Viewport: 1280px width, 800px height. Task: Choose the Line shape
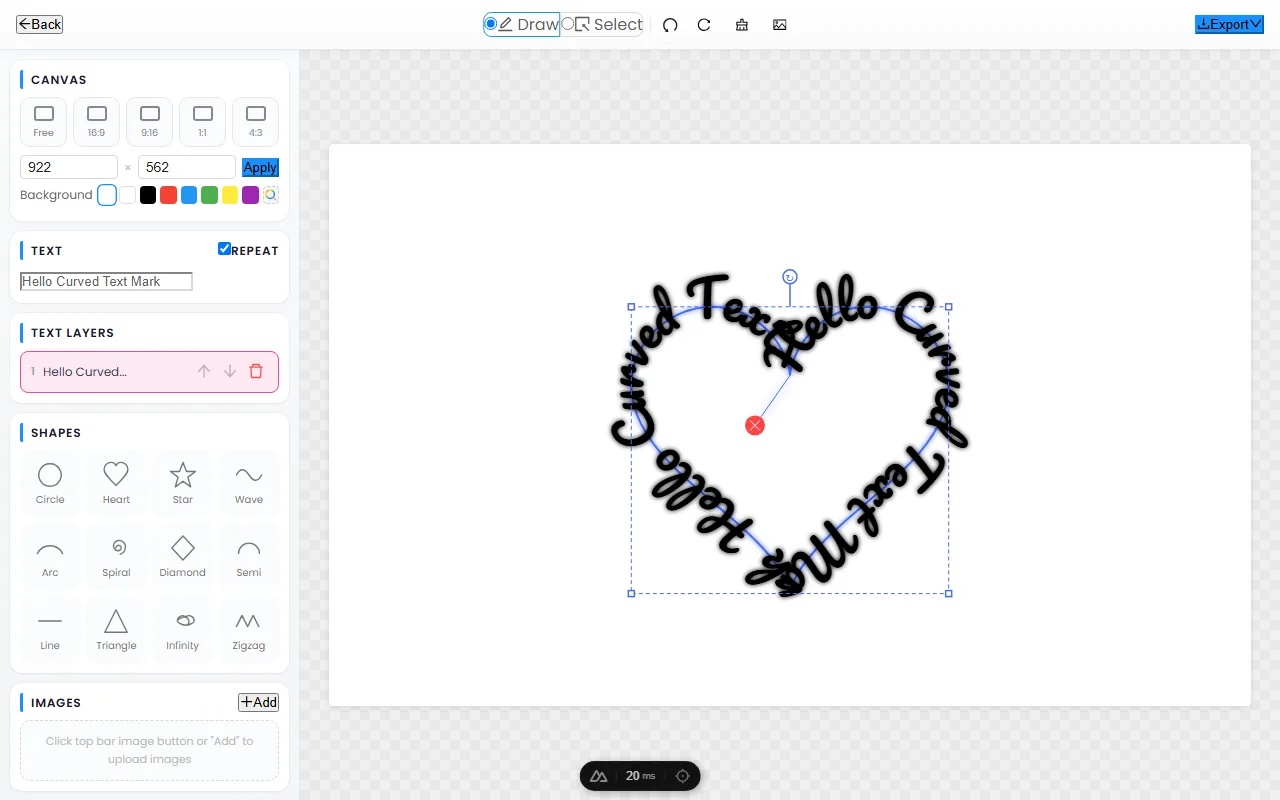tap(50, 629)
